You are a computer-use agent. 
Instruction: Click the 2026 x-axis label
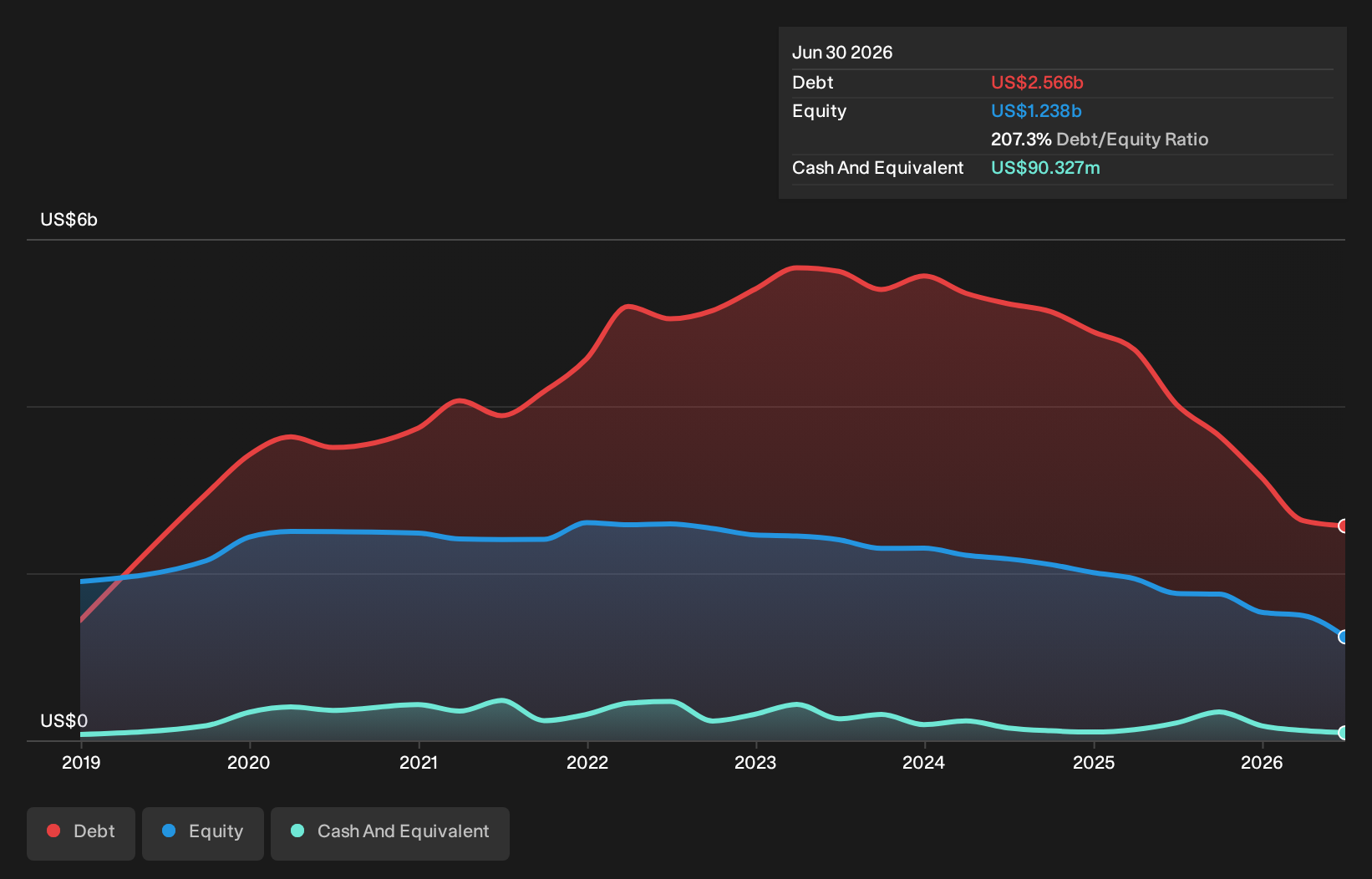[1262, 763]
